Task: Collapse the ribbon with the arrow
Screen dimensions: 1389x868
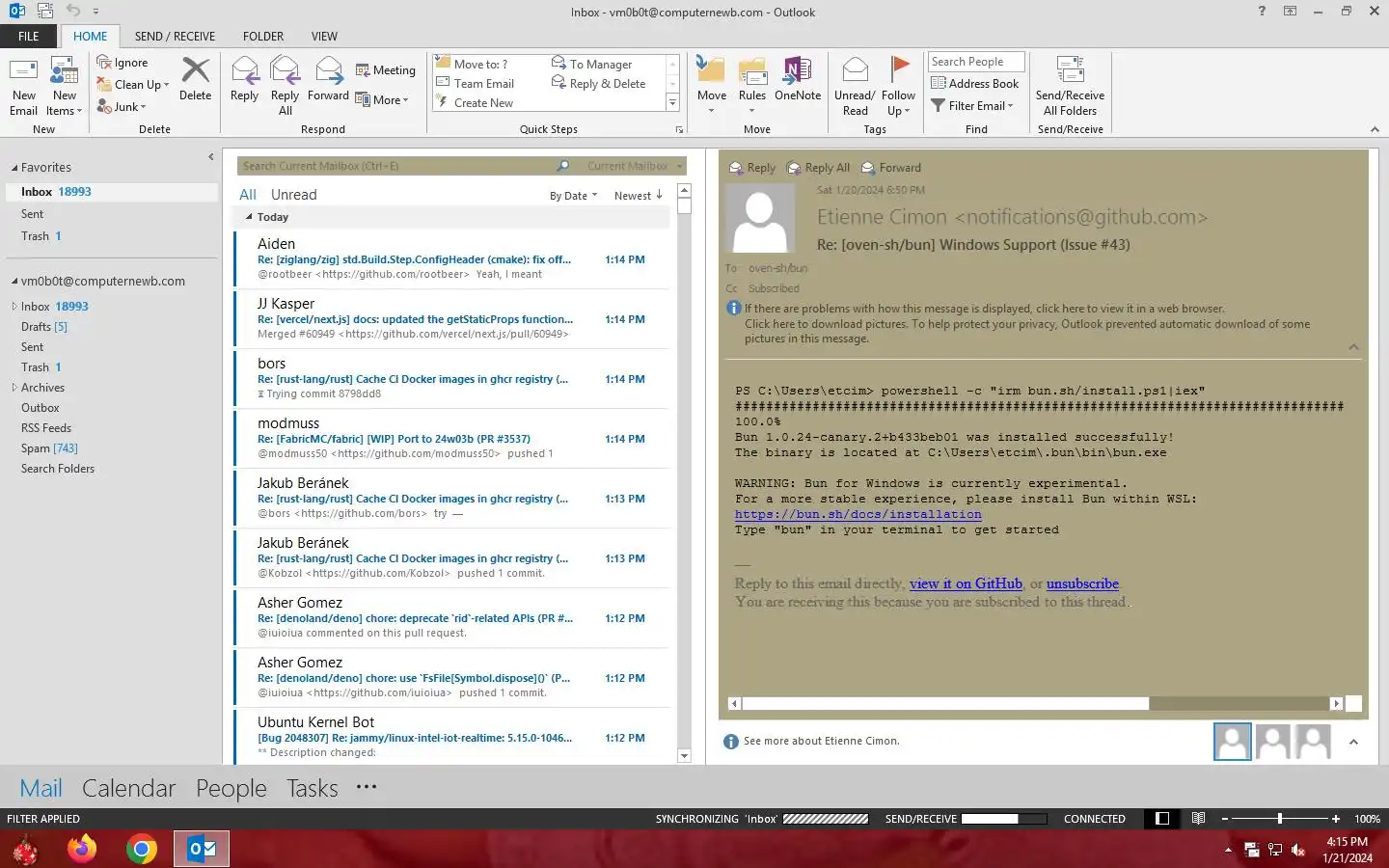Action: click(1375, 129)
